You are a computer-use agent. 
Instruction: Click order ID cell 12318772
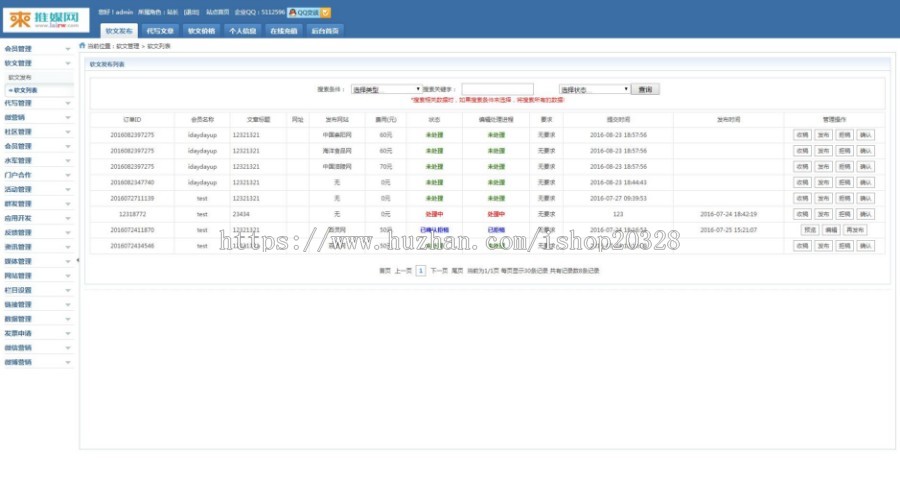pos(132,214)
